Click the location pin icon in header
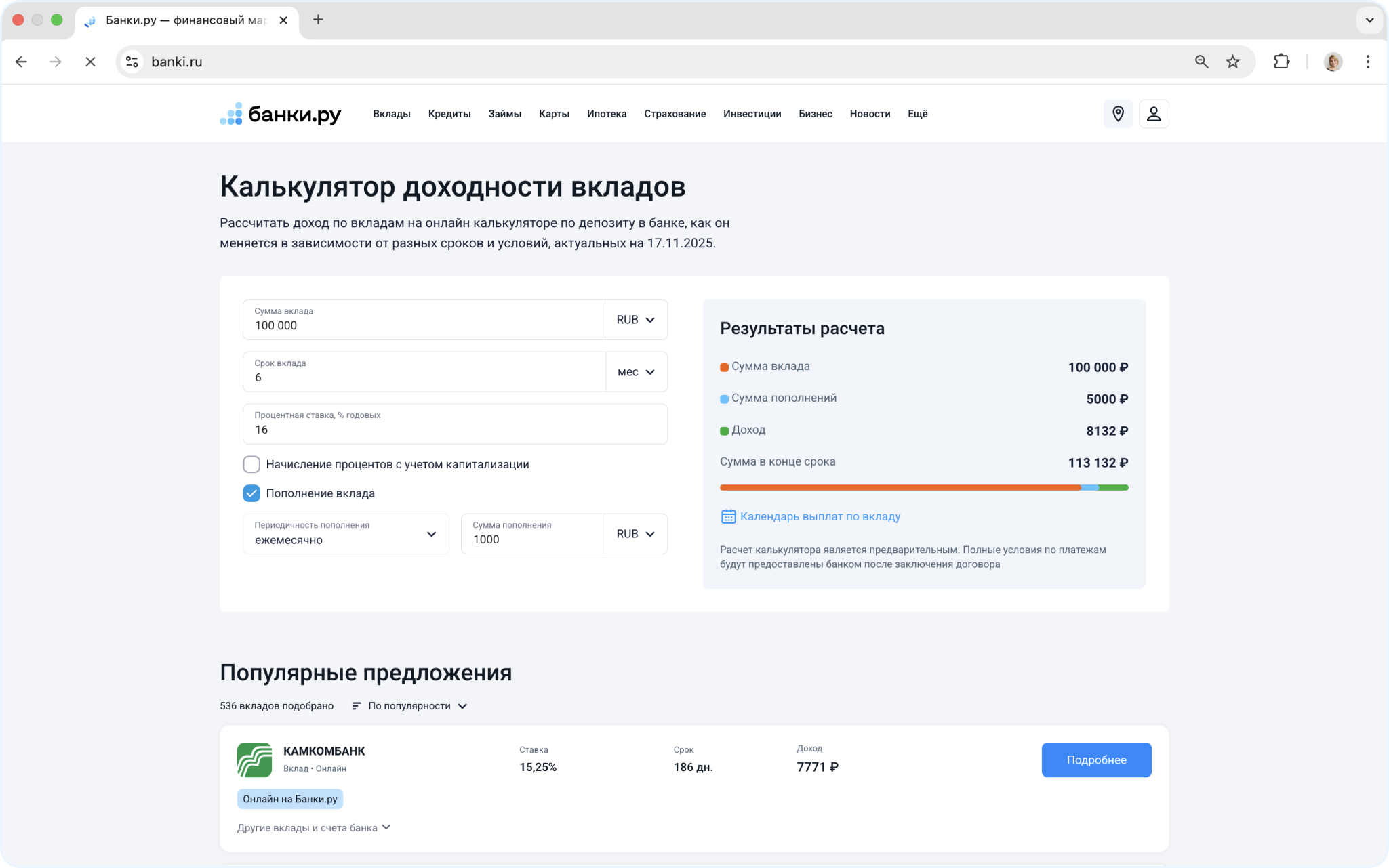This screenshot has height=868, width=1389. (x=1118, y=114)
